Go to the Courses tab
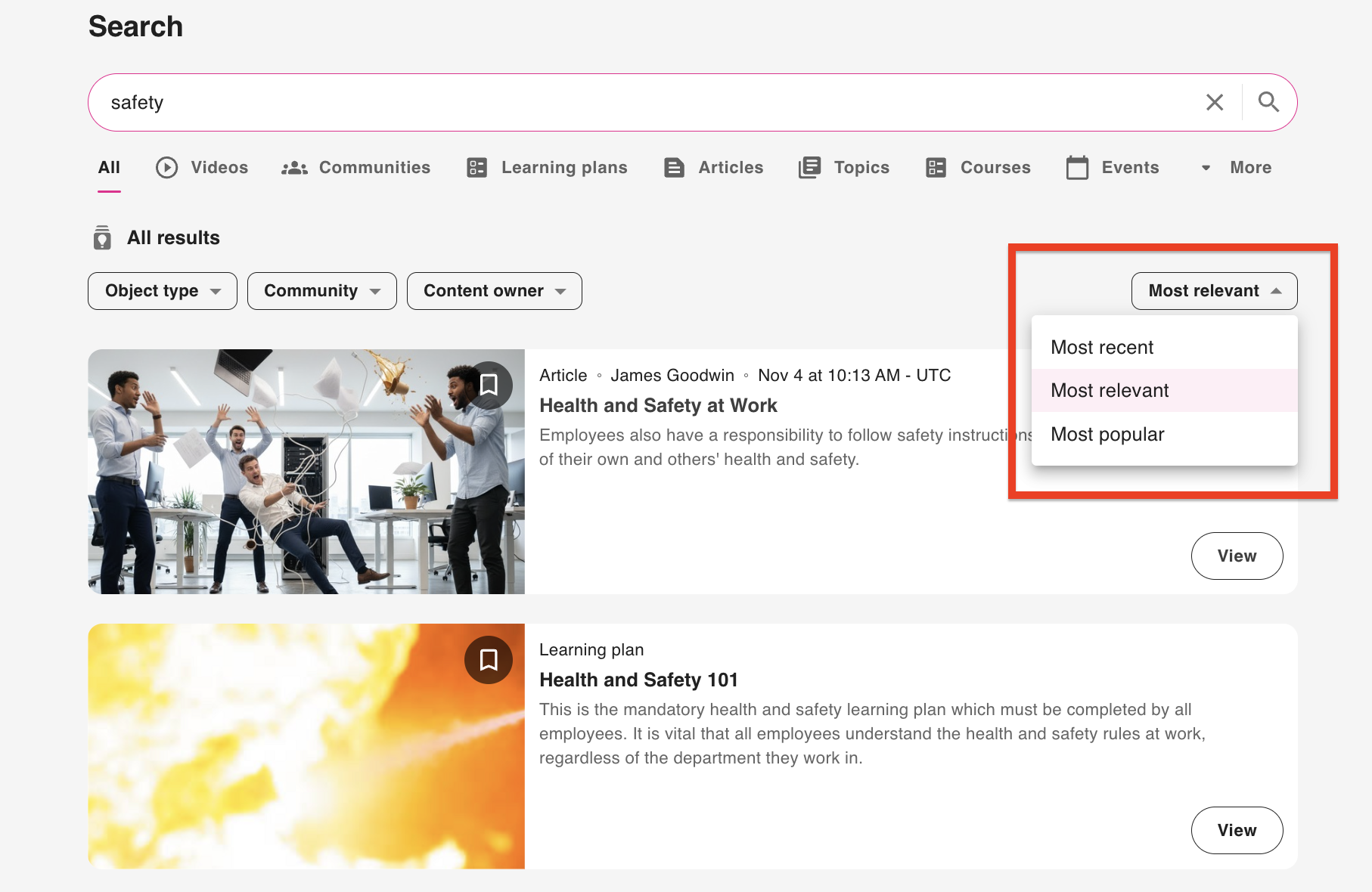Image resolution: width=1372 pixels, height=892 pixels. coord(978,168)
